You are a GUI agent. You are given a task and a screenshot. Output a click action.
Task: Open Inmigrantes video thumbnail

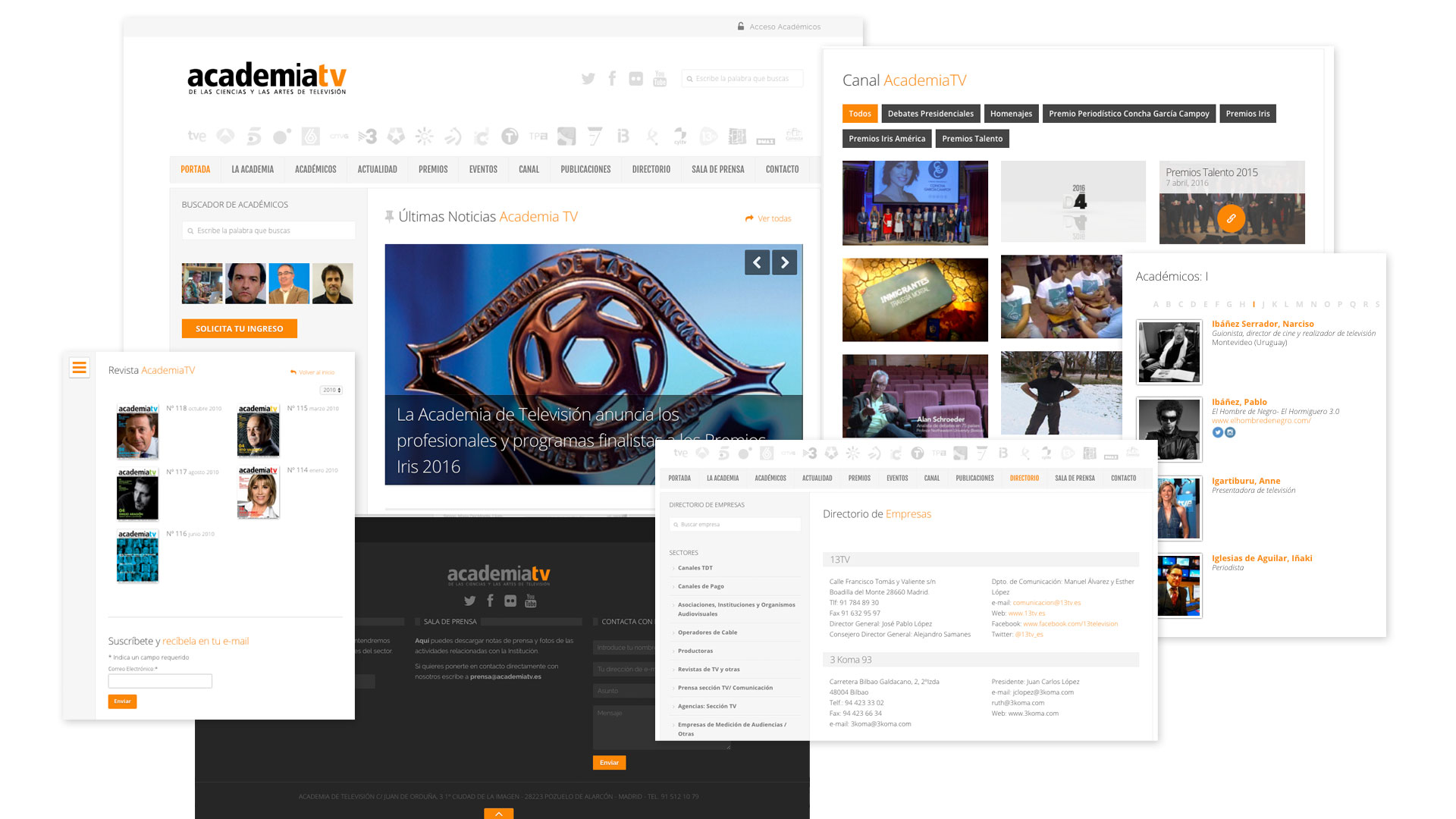click(x=915, y=300)
